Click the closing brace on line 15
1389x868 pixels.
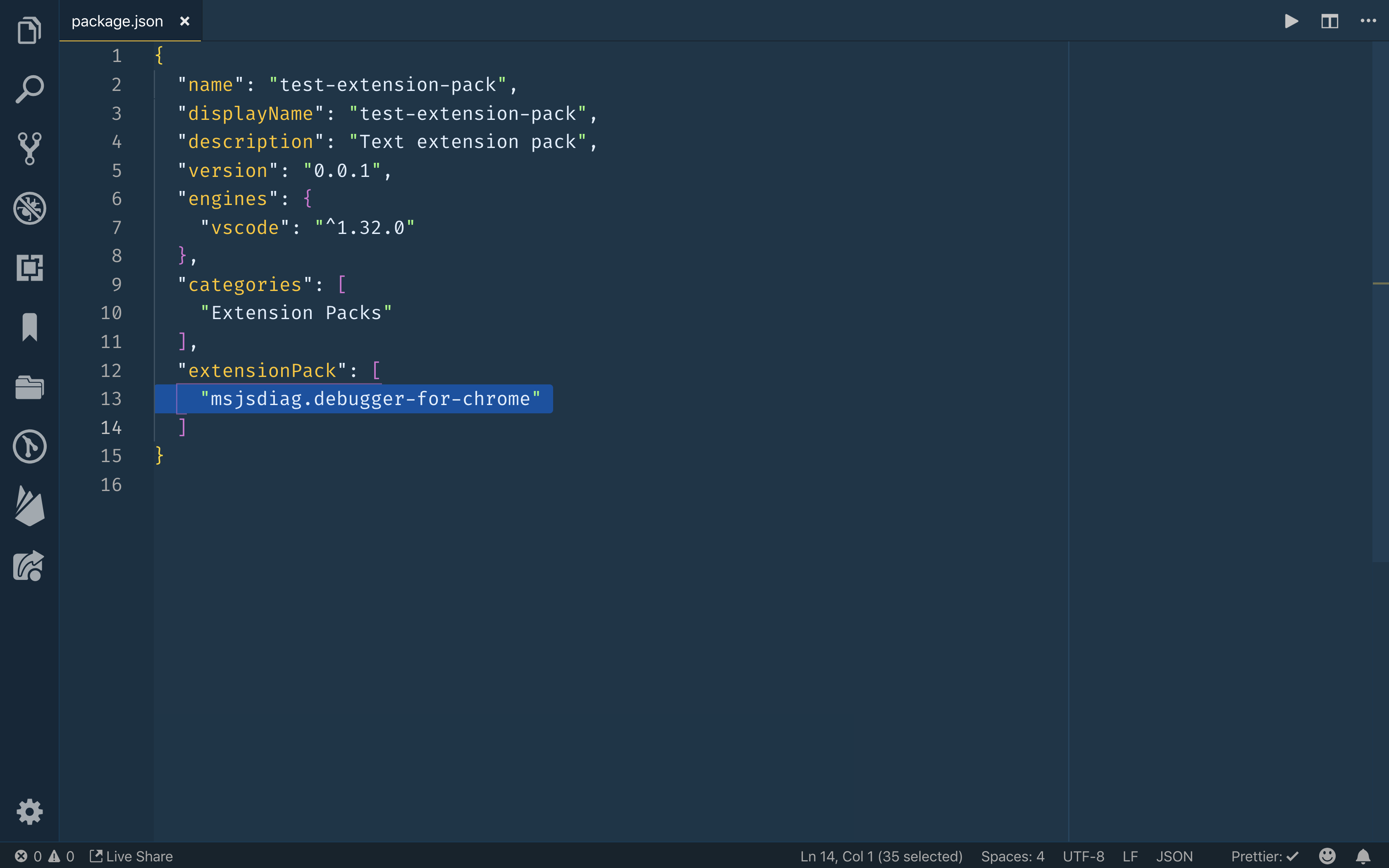click(x=160, y=456)
